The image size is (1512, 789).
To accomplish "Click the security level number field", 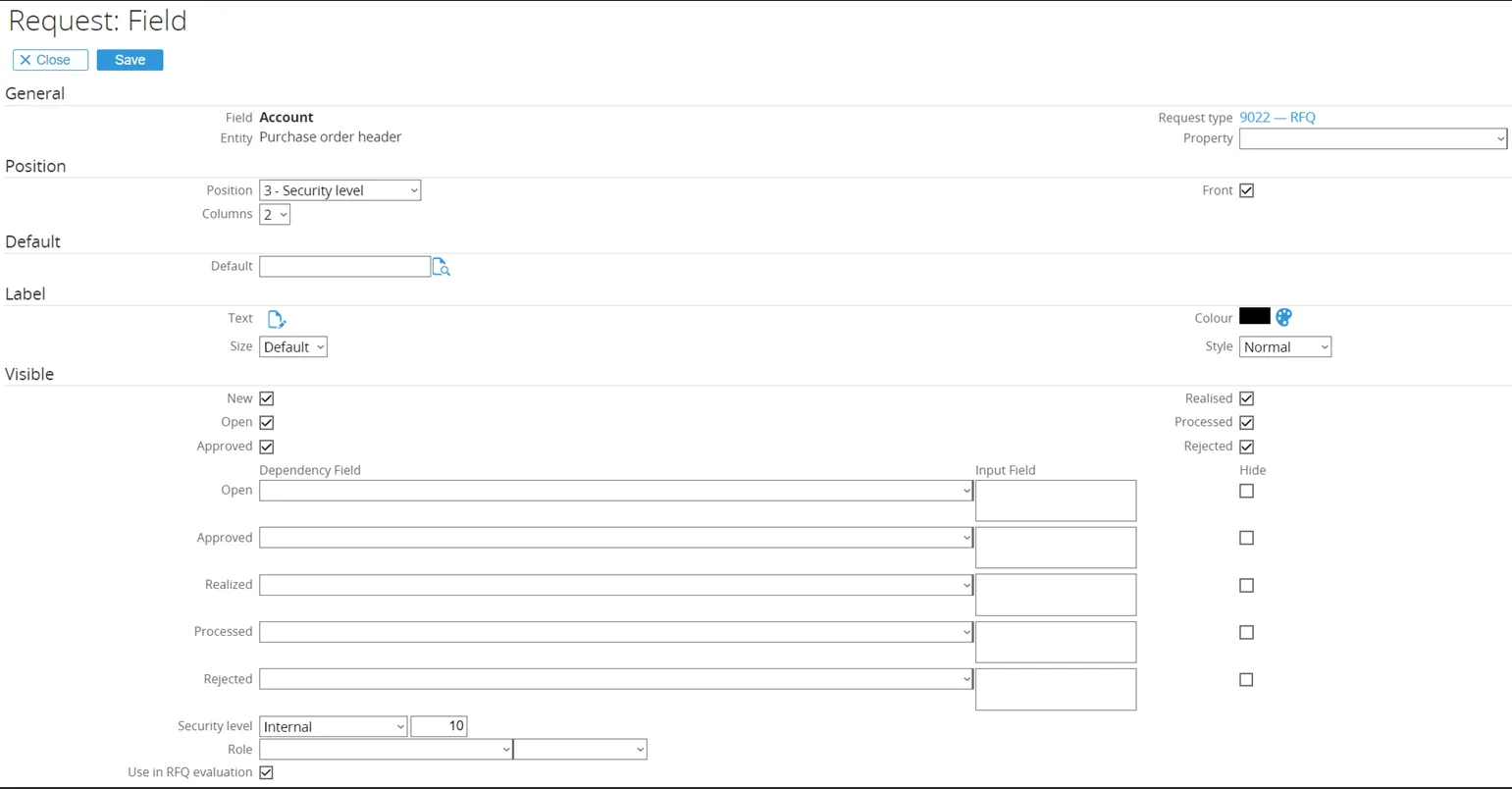I will click(x=439, y=726).
